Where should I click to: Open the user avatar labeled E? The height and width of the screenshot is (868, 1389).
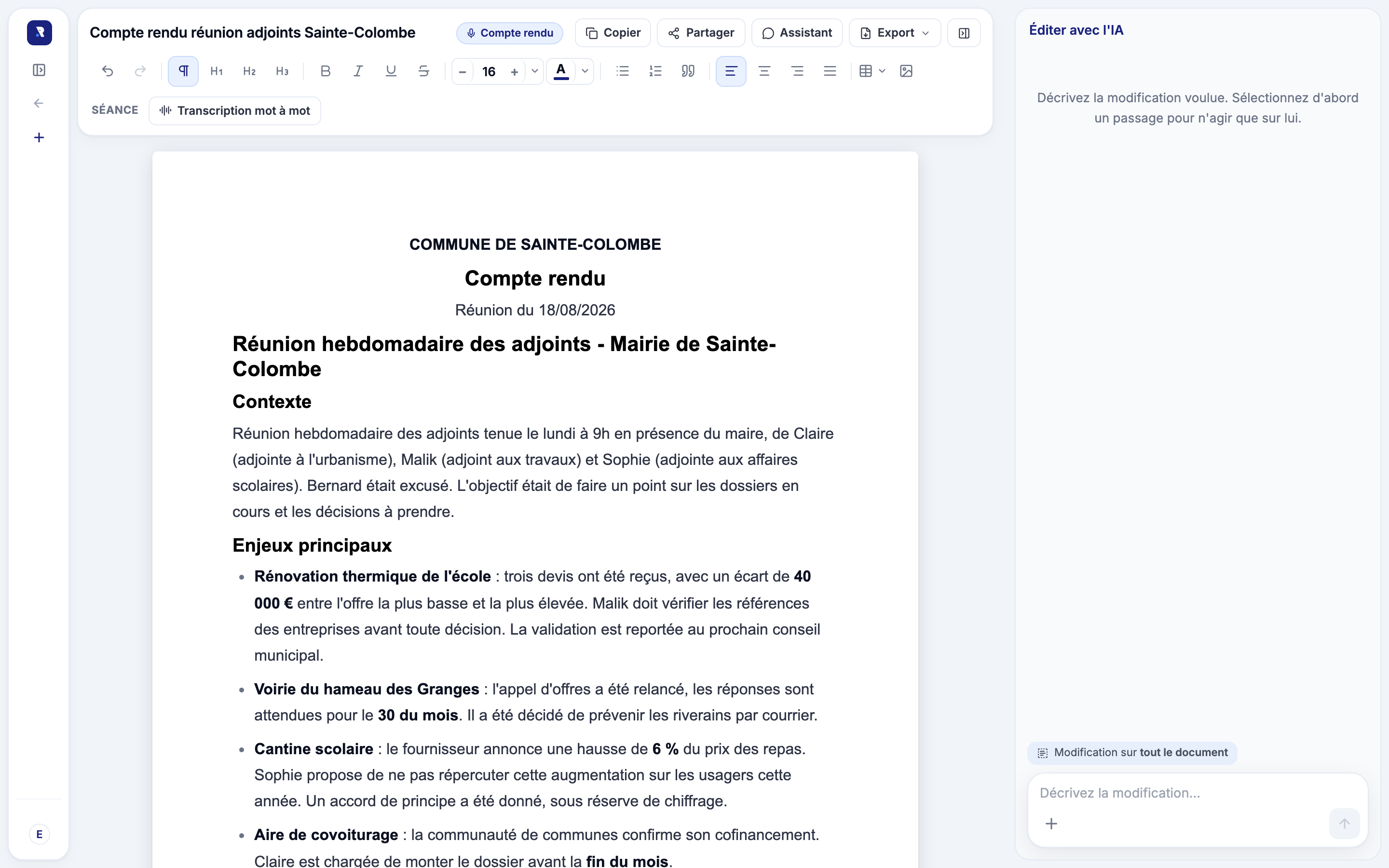(x=39, y=834)
